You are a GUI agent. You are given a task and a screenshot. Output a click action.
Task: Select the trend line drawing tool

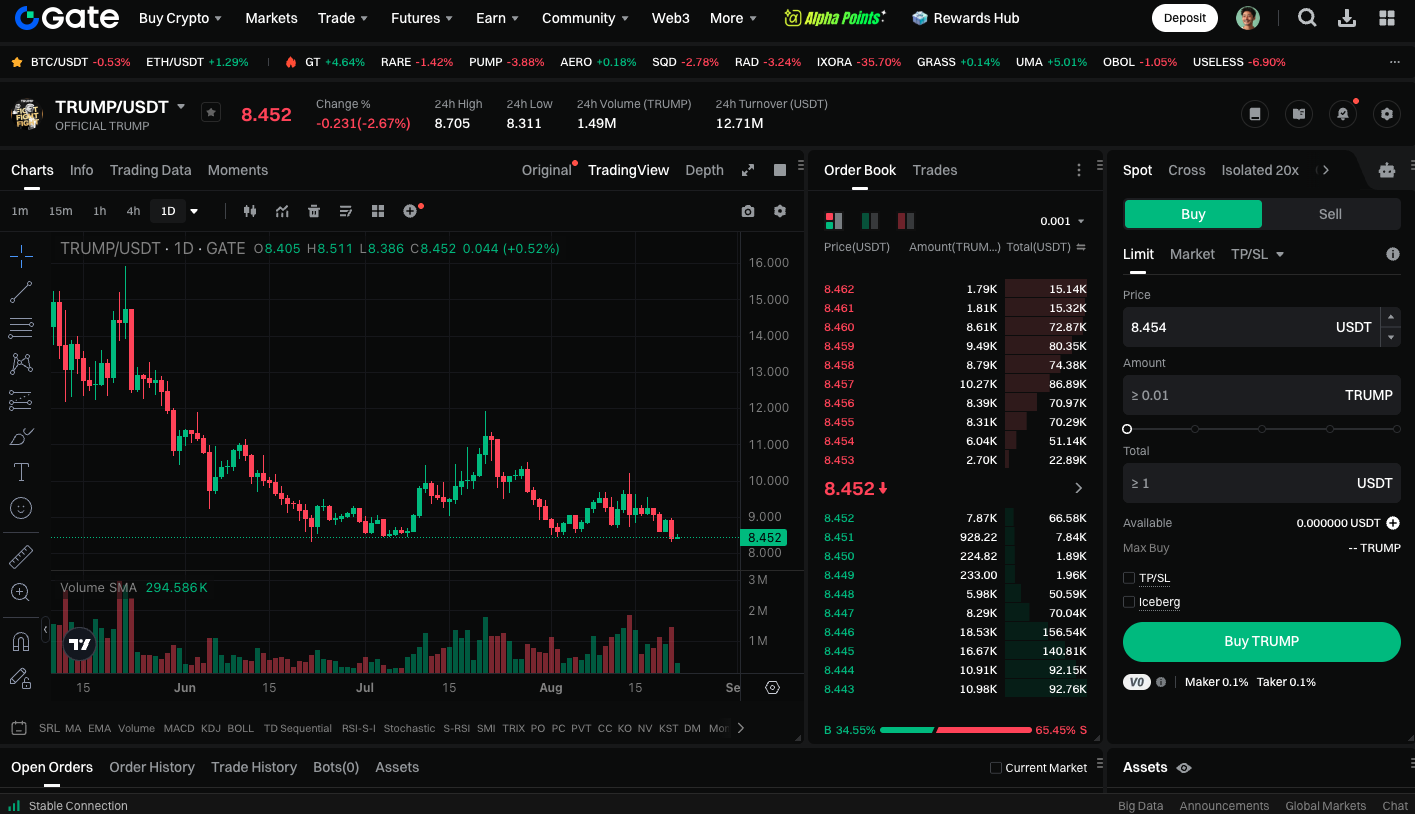pyautogui.click(x=21, y=292)
